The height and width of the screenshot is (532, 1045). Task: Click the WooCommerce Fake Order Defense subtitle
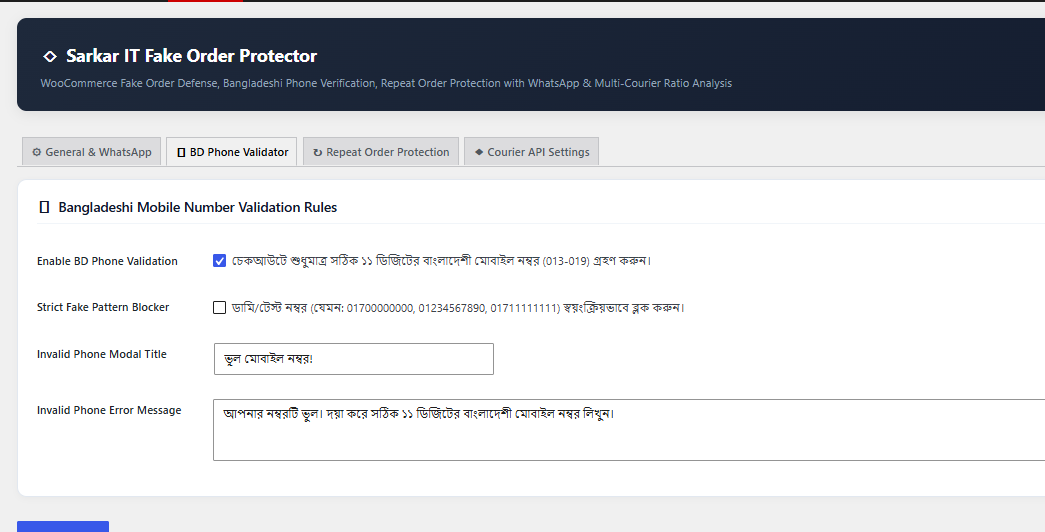pos(387,83)
